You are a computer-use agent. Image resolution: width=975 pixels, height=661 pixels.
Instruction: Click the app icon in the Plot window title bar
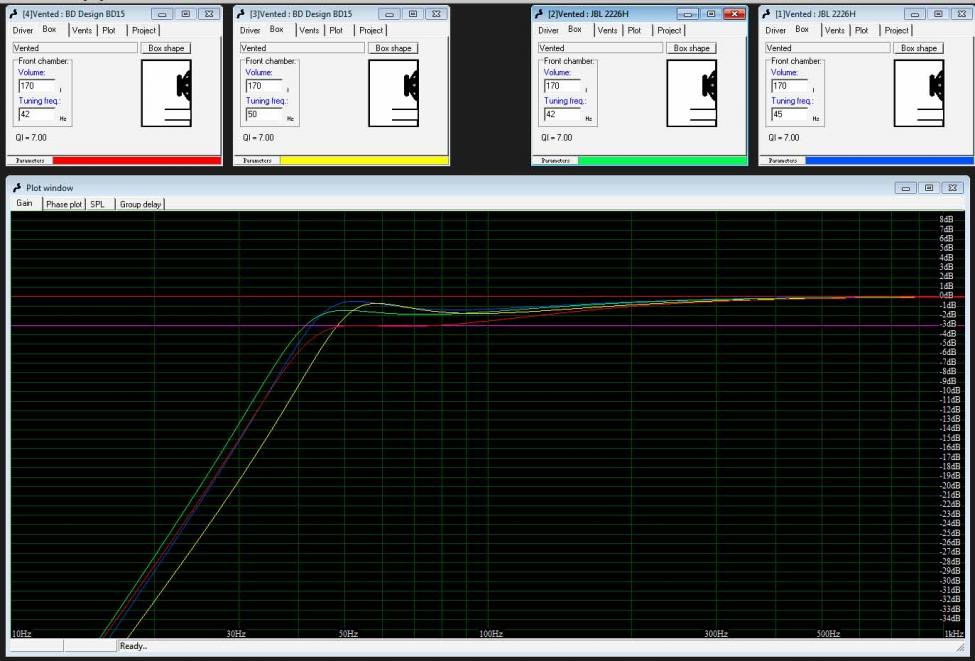click(17, 188)
